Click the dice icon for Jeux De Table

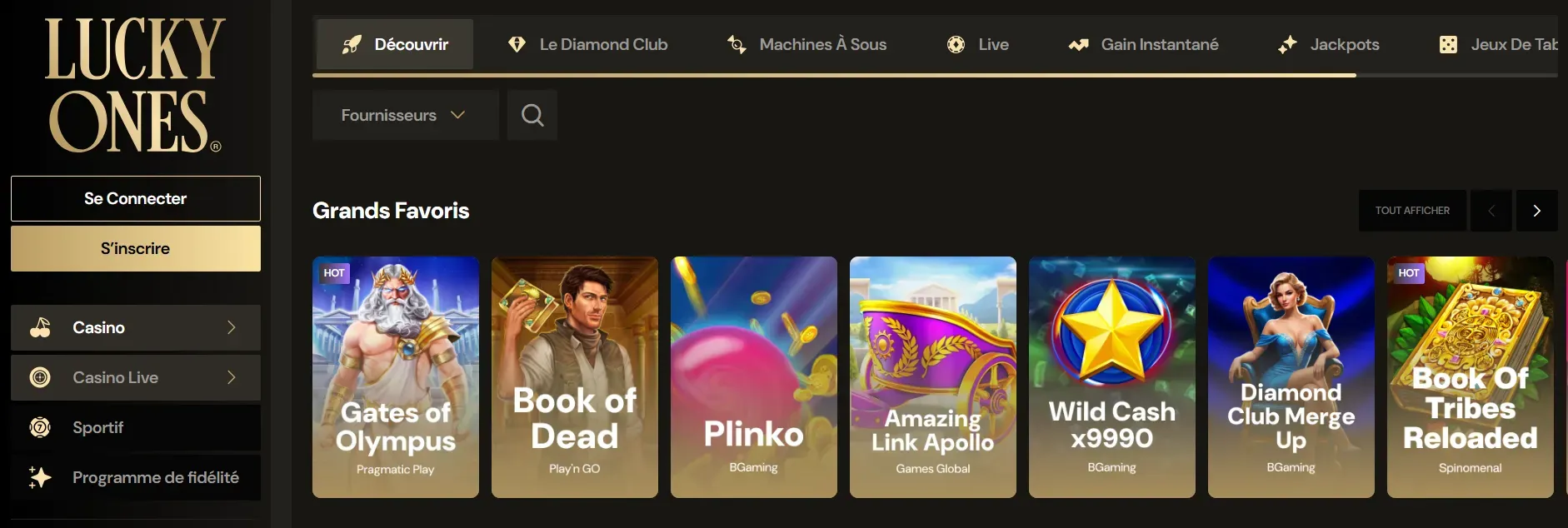(1448, 44)
